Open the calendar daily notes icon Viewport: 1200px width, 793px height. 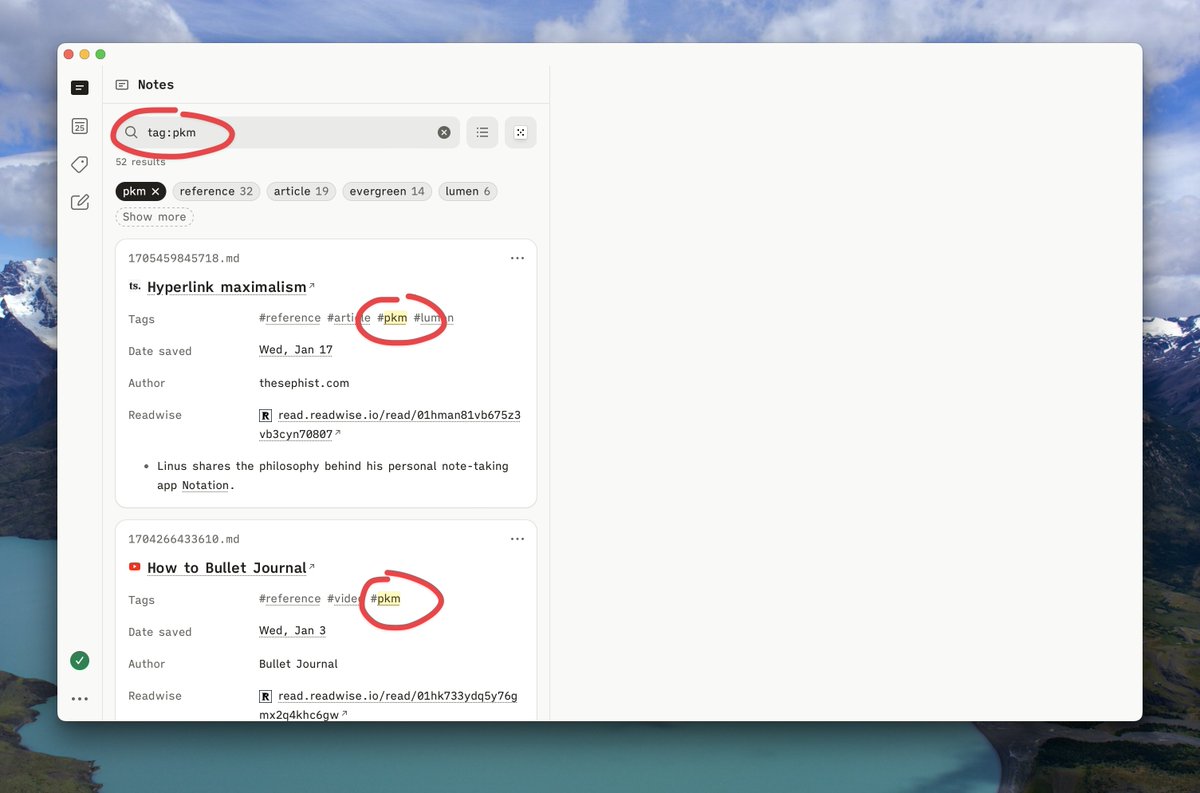pos(80,126)
